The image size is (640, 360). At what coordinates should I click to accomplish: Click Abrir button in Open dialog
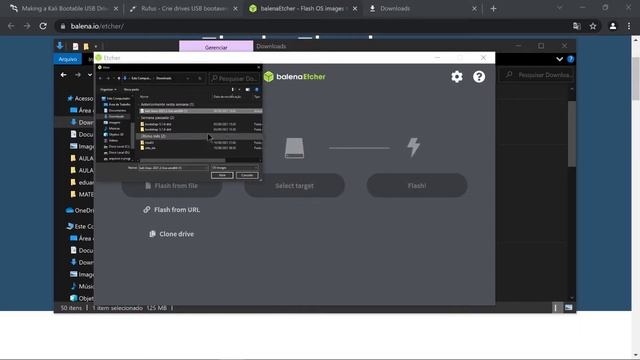point(222,176)
